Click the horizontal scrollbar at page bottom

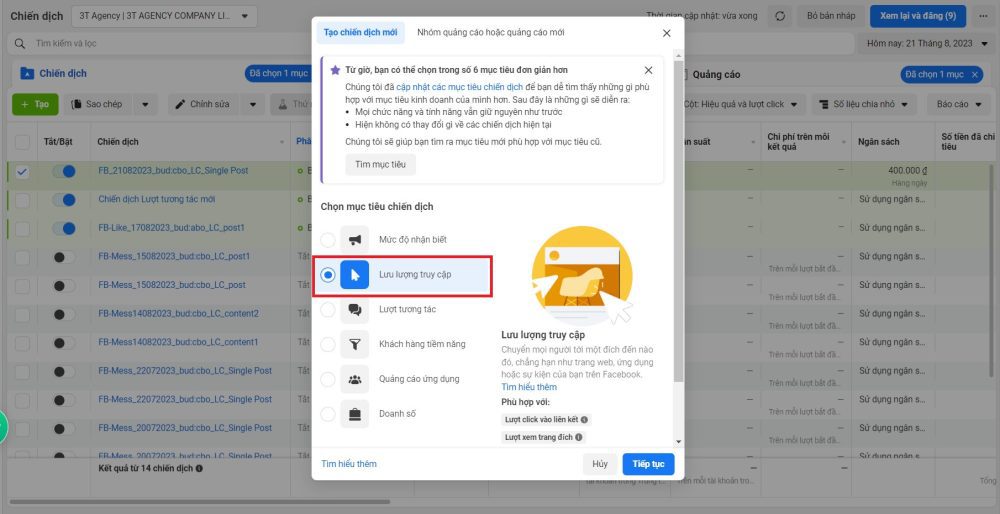pos(198,502)
